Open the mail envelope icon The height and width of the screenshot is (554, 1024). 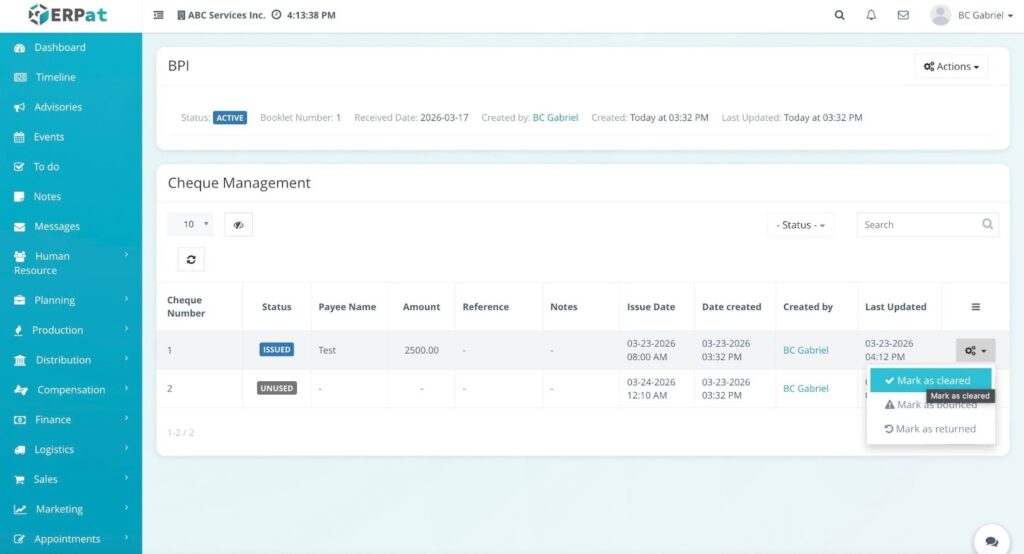(x=903, y=15)
